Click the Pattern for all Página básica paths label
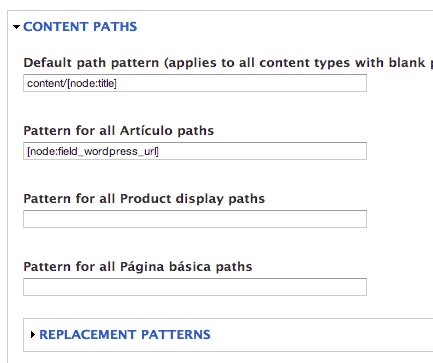The image size is (433, 363). (138, 267)
